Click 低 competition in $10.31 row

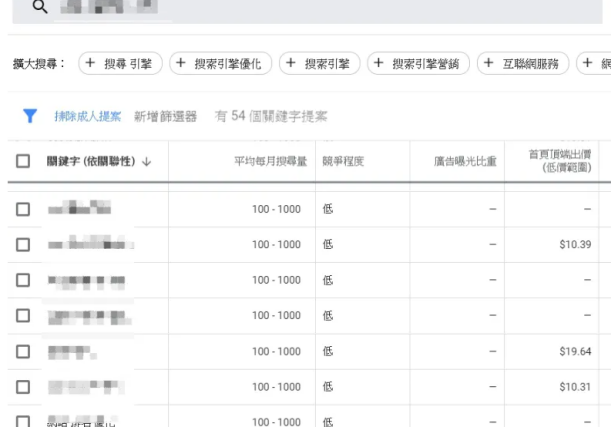click(328, 386)
